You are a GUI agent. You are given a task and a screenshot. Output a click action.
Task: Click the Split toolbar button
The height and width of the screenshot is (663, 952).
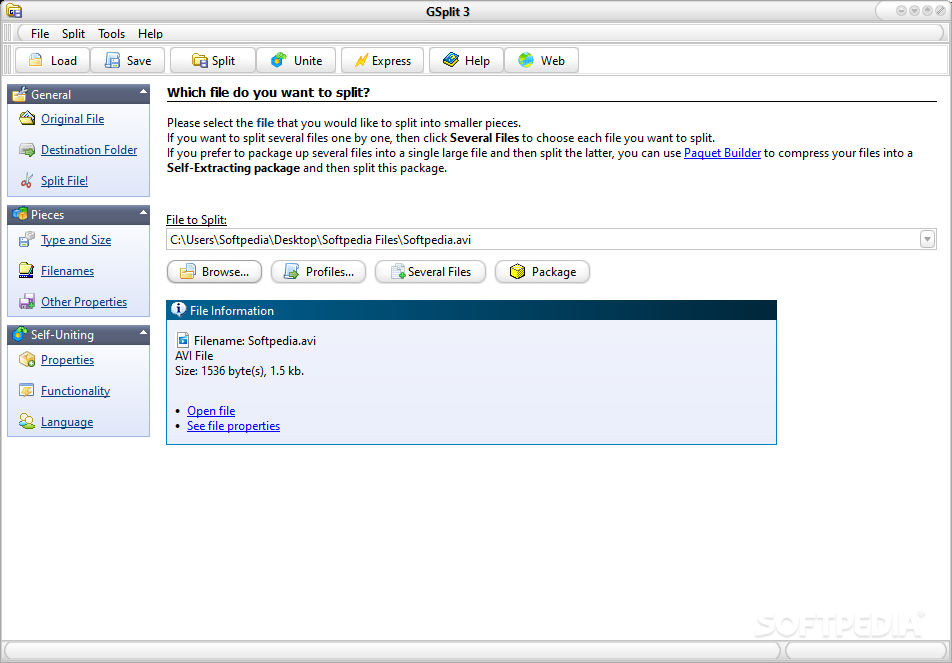(x=213, y=60)
